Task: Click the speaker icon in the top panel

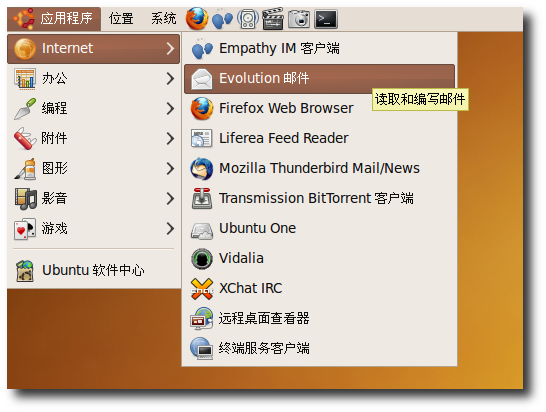Action: (248, 19)
